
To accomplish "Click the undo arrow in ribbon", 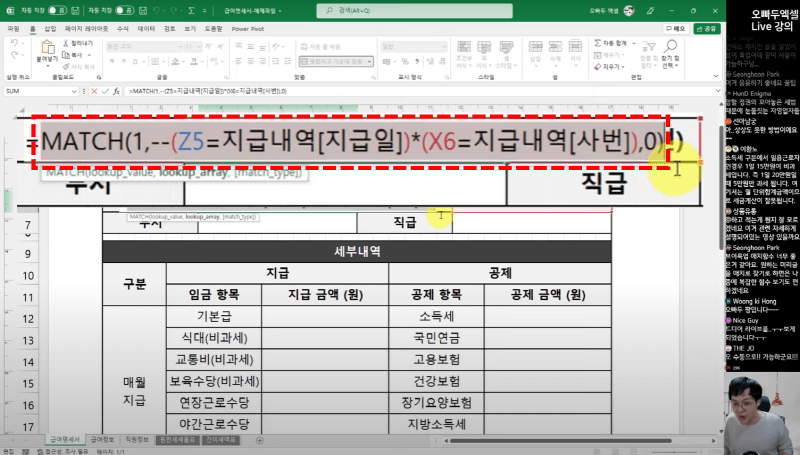I will pyautogui.click(x=14, y=43).
